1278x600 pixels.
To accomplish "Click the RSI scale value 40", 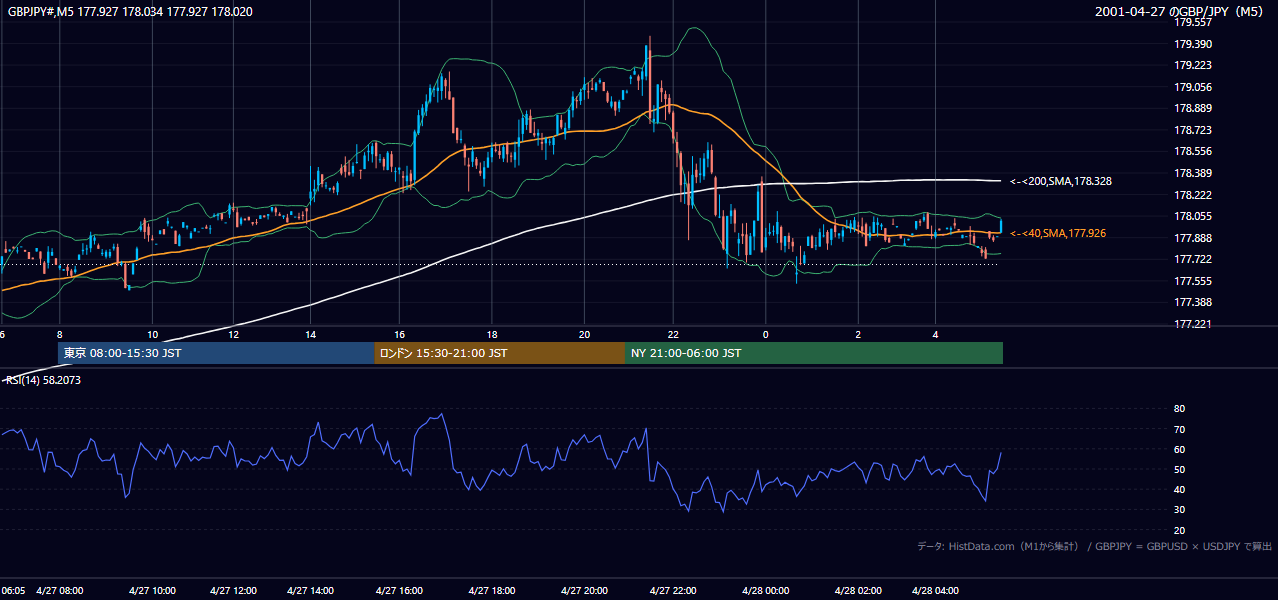I will [1179, 489].
